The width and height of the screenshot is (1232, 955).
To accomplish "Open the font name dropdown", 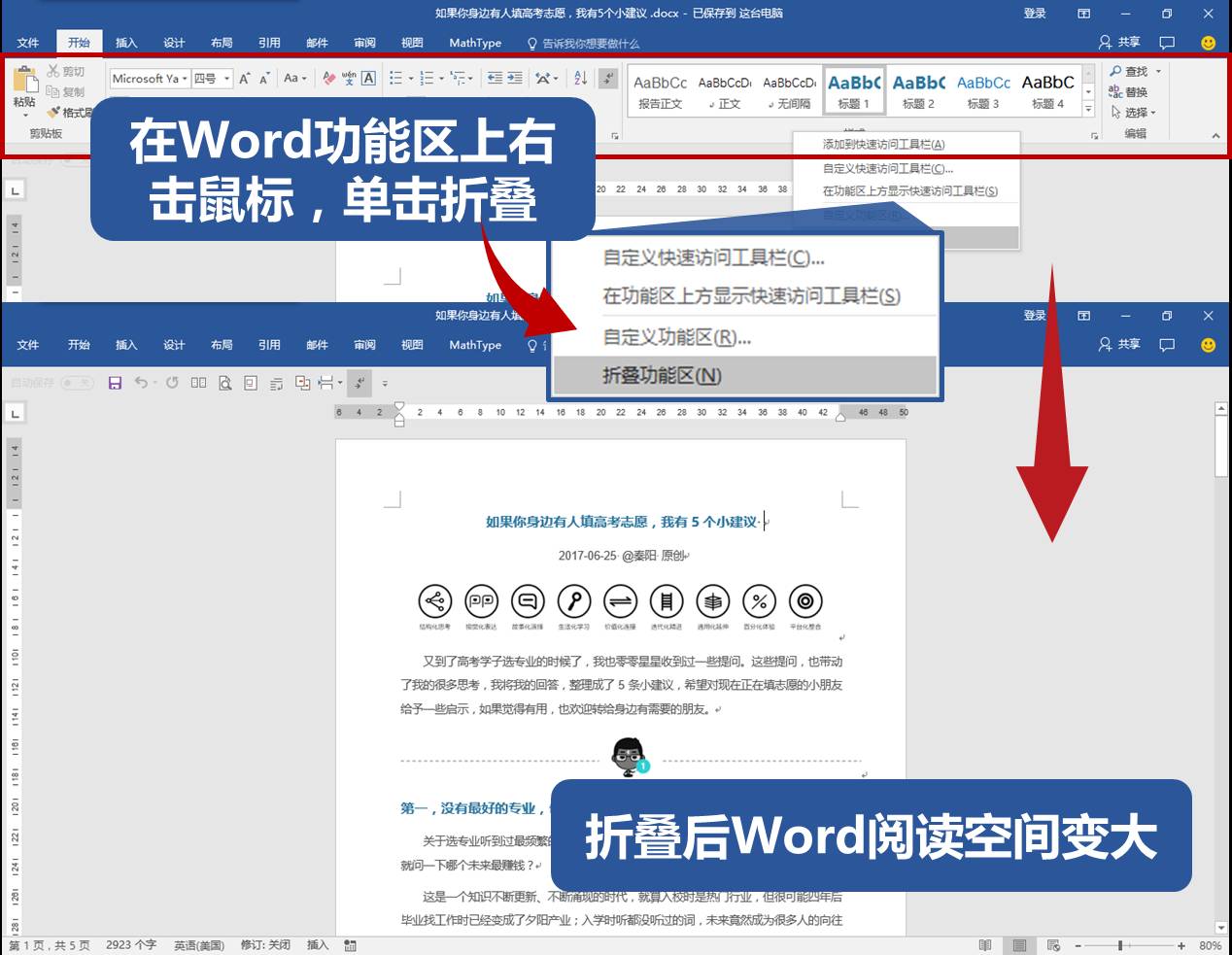I will [184, 79].
